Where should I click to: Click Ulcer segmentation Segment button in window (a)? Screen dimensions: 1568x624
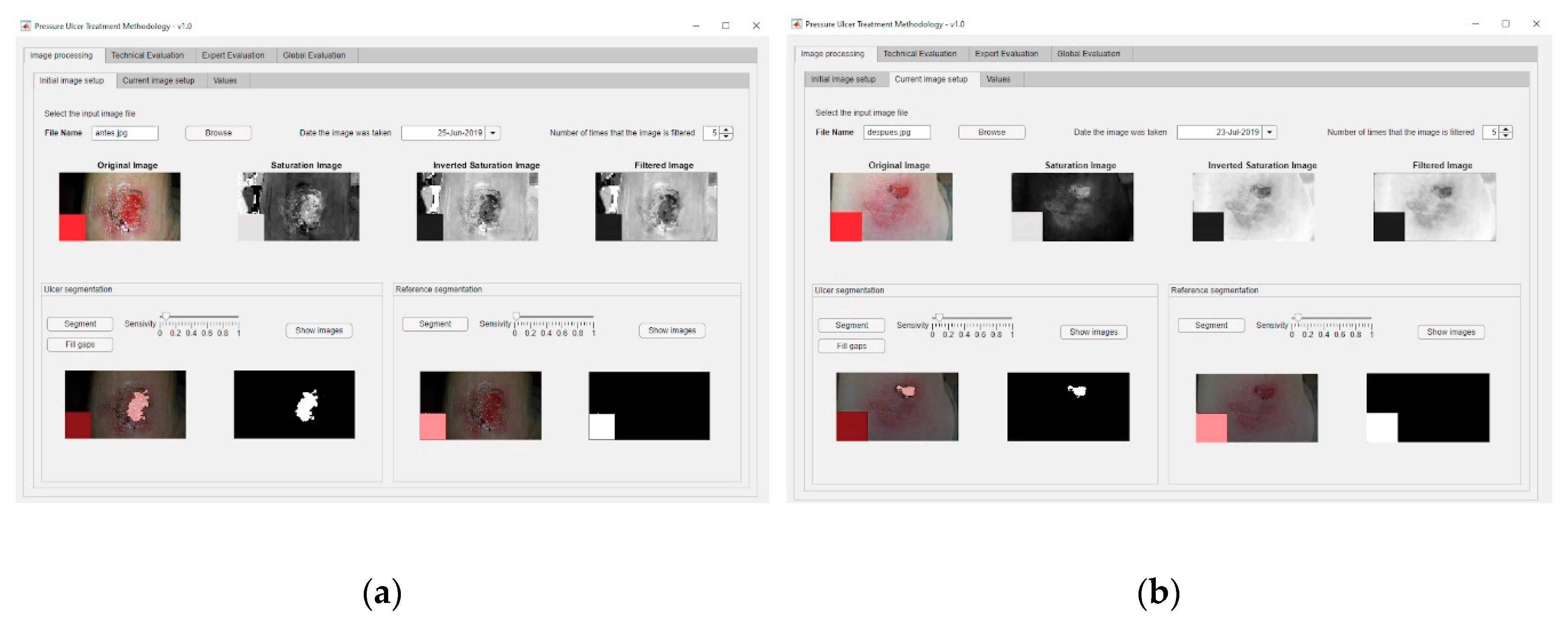(81, 324)
